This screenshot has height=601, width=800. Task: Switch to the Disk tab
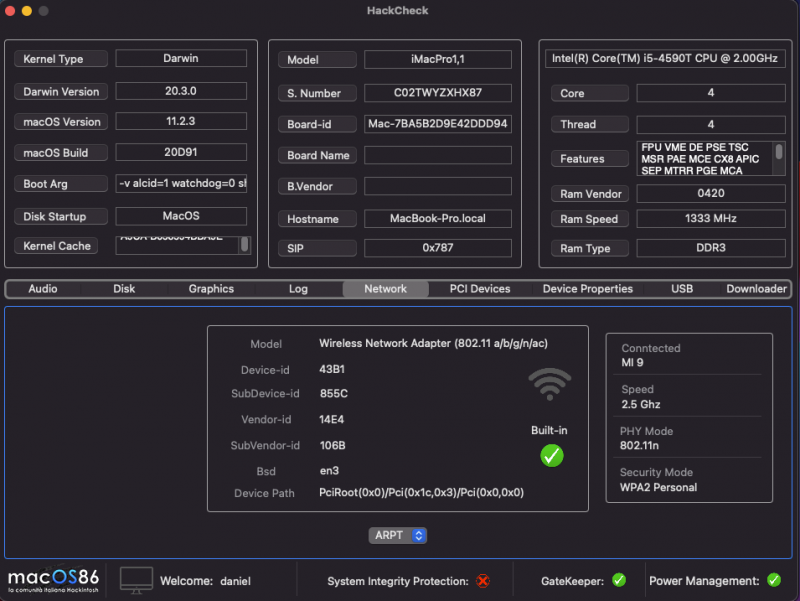pyautogui.click(x=124, y=289)
